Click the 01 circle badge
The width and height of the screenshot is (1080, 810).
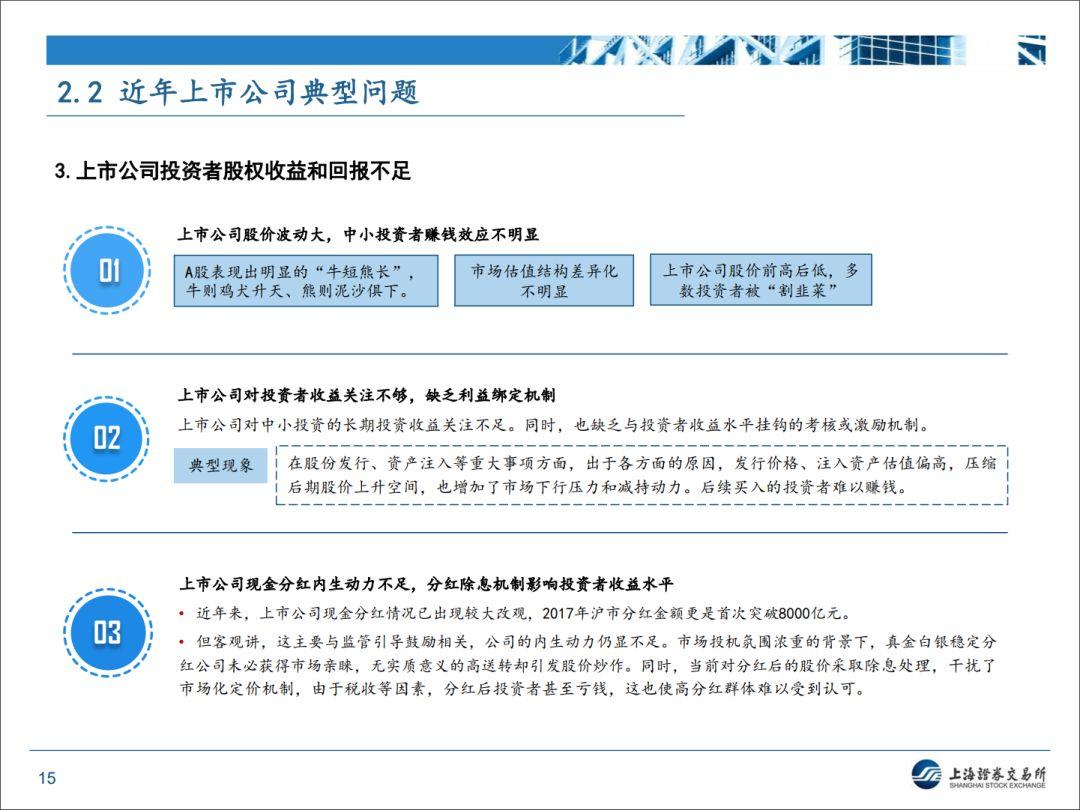(107, 271)
